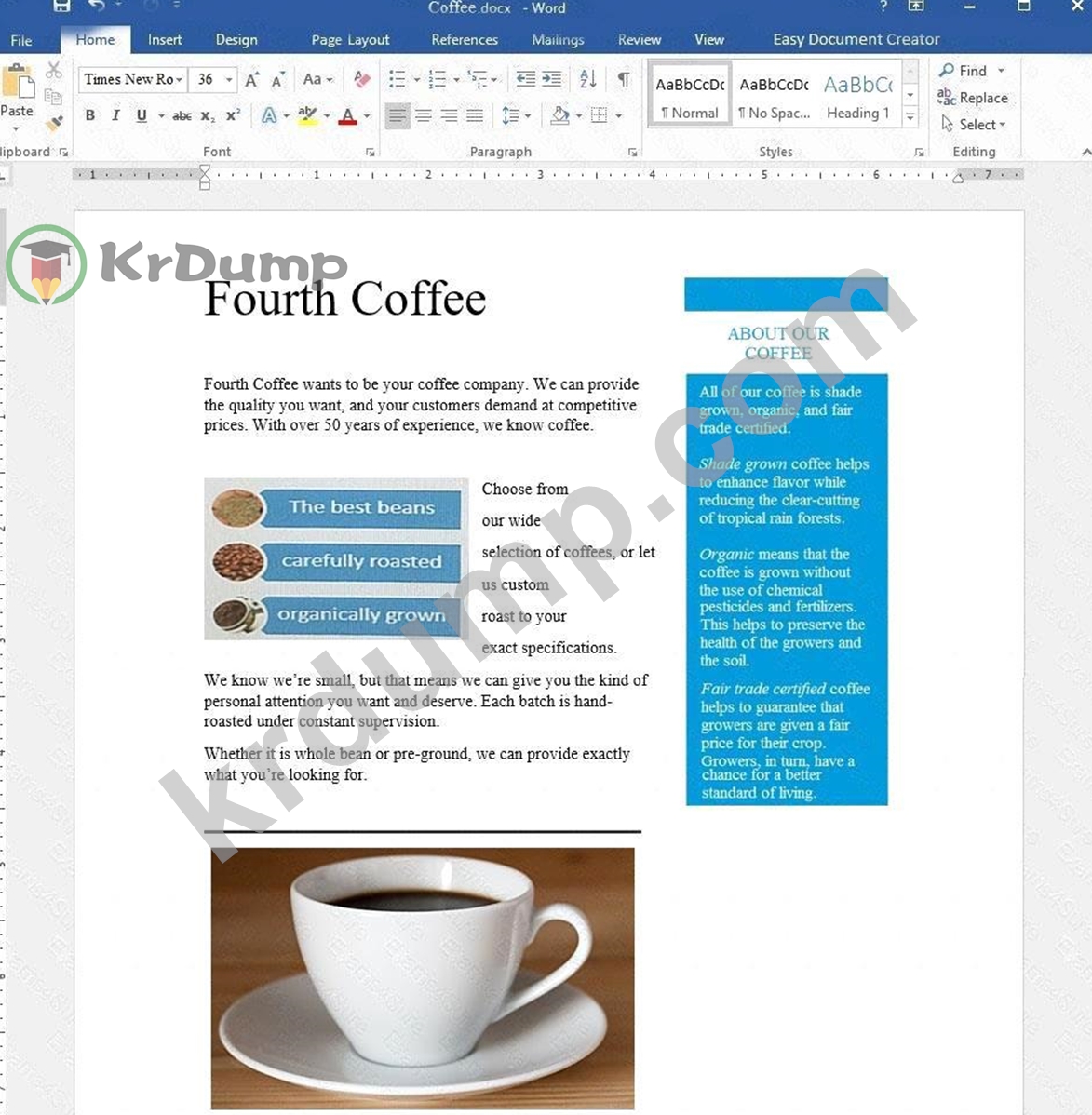
Task: Align text left
Action: pos(398,115)
